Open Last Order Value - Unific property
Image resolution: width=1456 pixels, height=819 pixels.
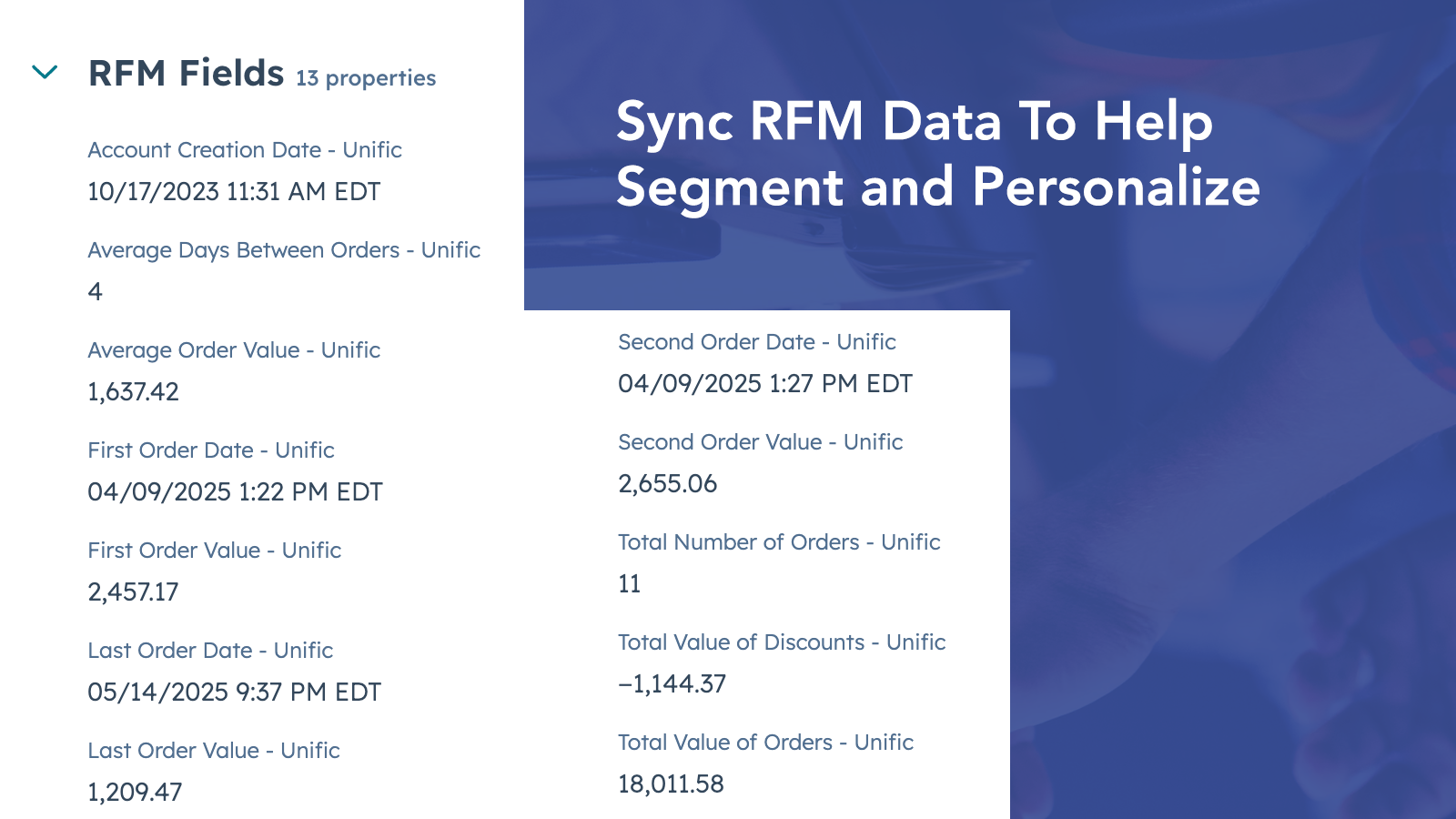pyautogui.click(x=214, y=751)
